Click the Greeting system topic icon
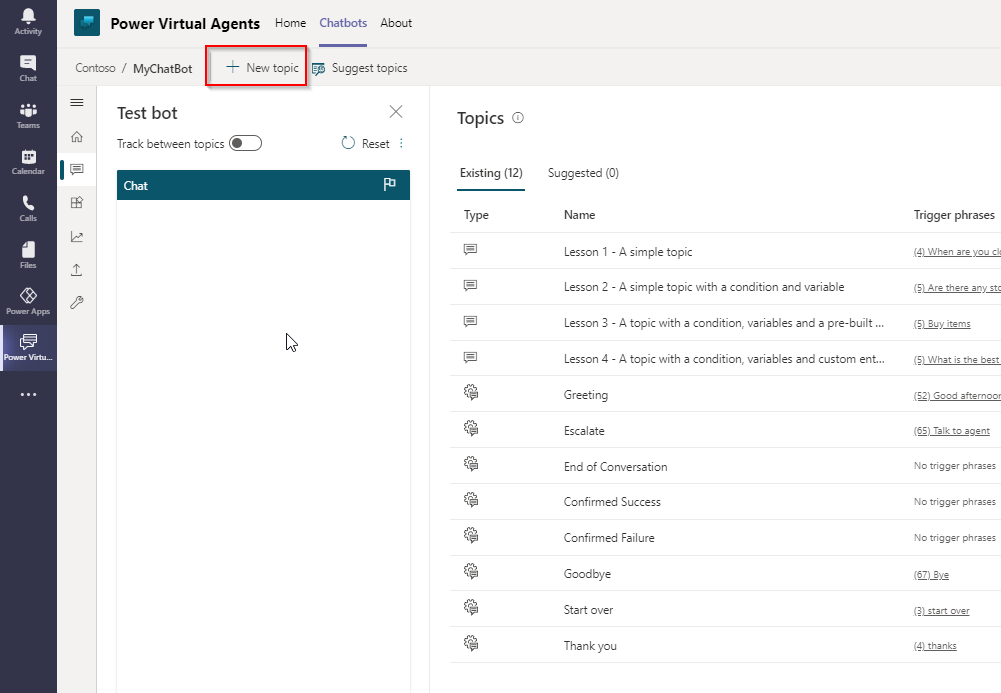This screenshot has height=693, width=1001. click(471, 392)
